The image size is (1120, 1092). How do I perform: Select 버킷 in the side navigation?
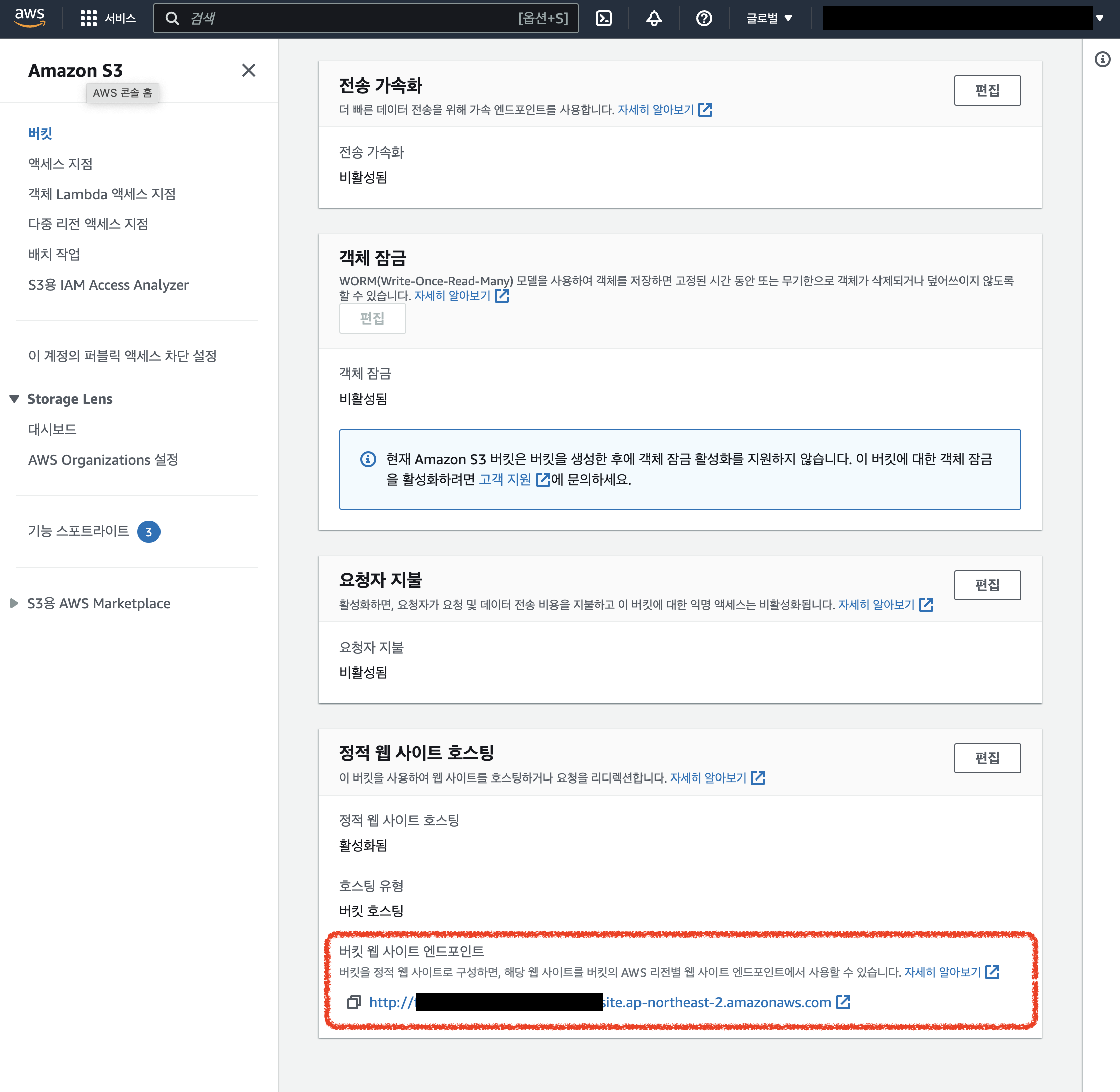(40, 133)
